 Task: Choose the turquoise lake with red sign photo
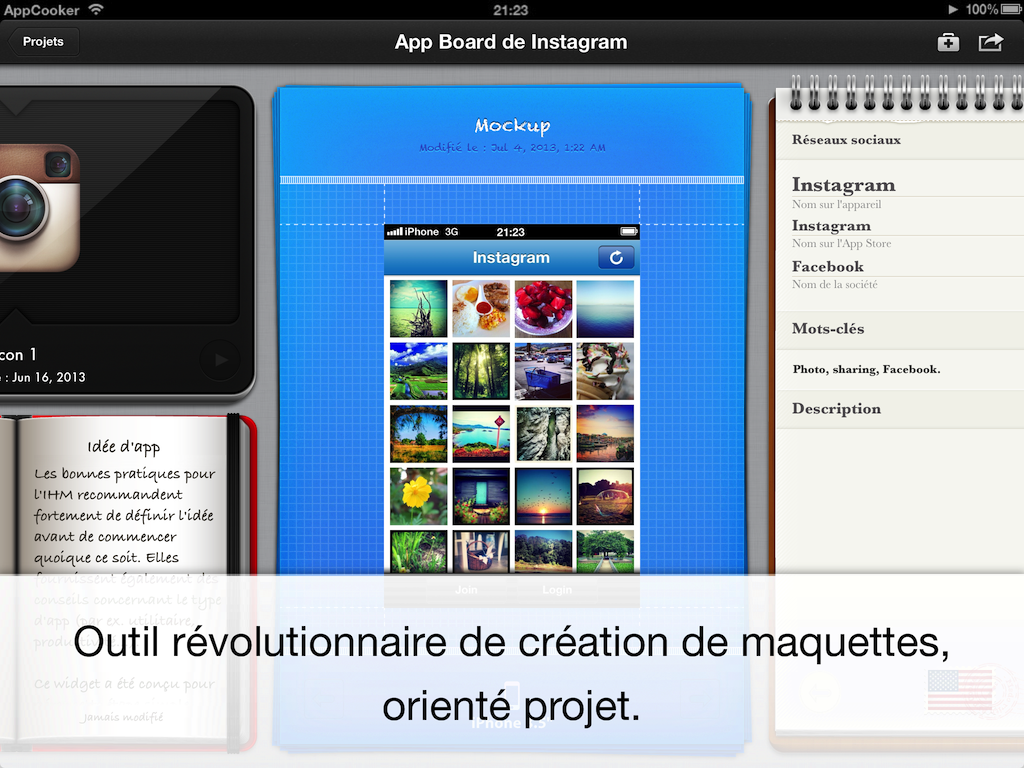[x=481, y=434]
